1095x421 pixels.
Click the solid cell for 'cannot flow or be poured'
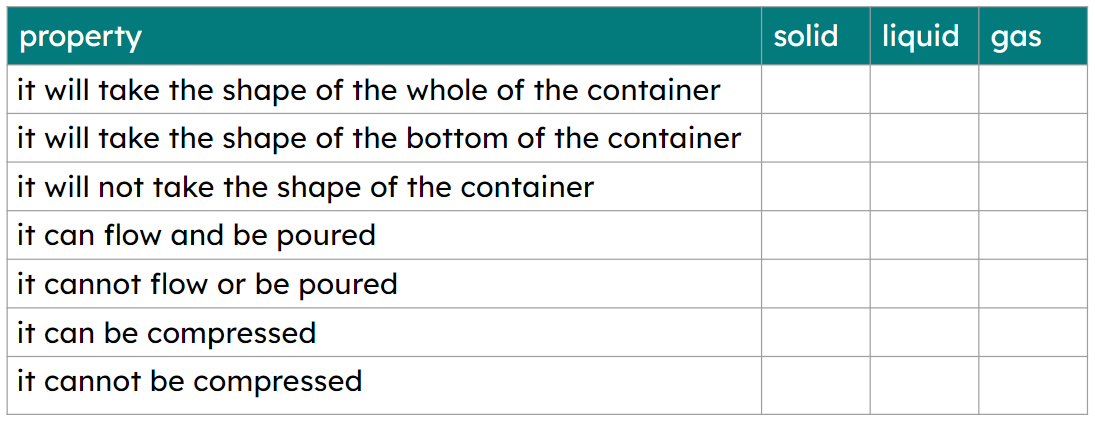(815, 284)
